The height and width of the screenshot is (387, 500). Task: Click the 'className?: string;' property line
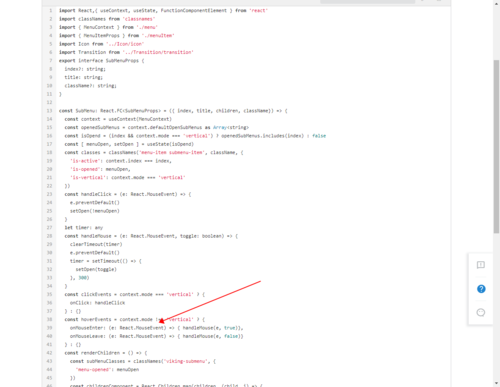(90, 86)
